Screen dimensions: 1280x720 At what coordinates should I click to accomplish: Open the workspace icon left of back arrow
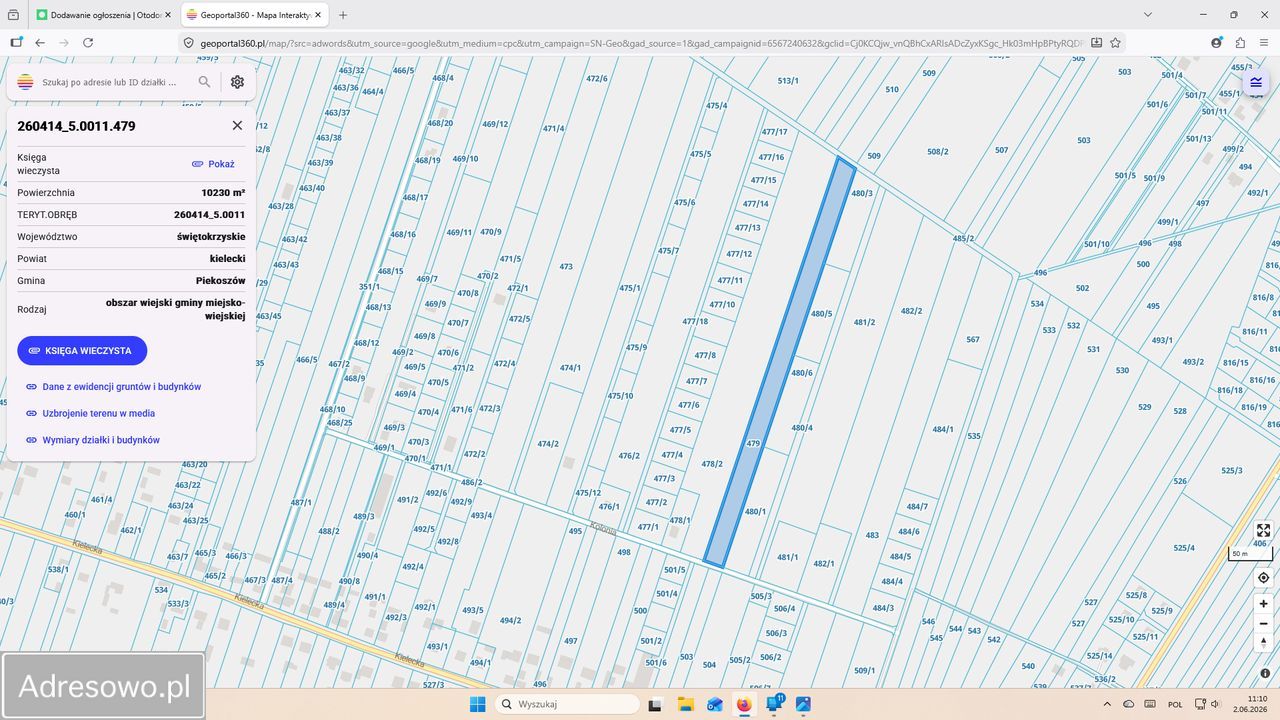16,43
